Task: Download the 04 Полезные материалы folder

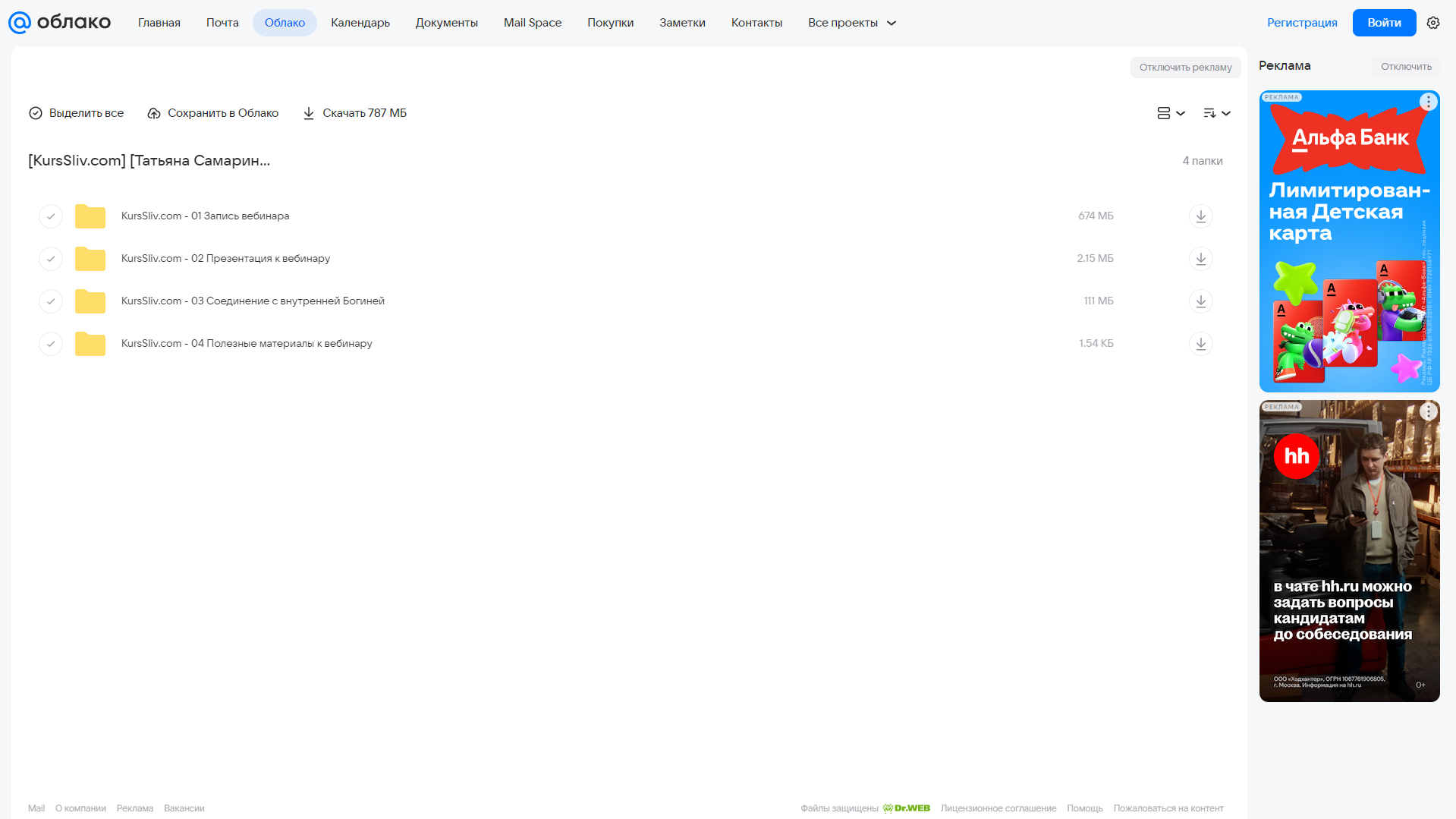Action: click(1200, 344)
